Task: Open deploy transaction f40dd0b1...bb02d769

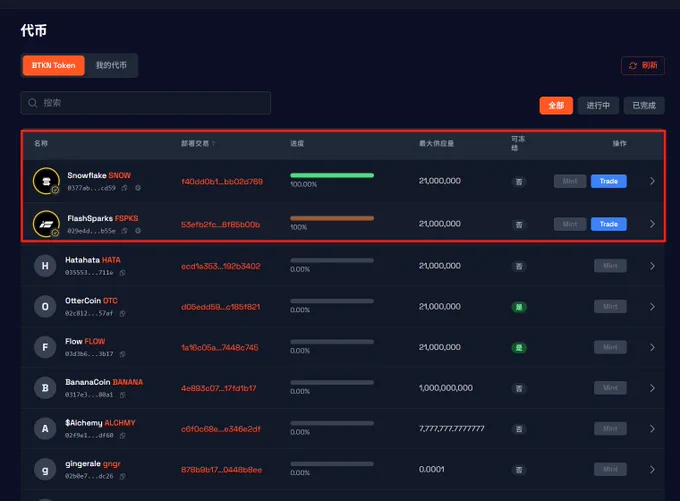Action: coord(222,181)
